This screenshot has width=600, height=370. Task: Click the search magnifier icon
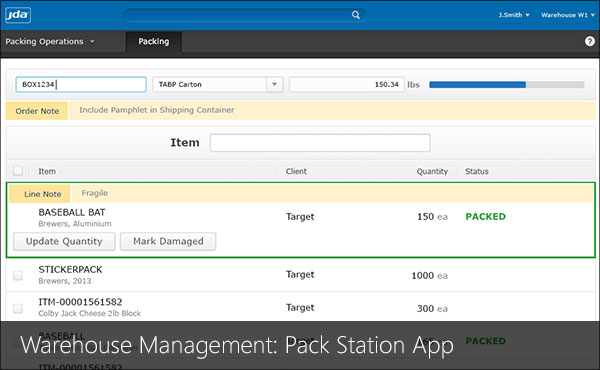(x=356, y=15)
